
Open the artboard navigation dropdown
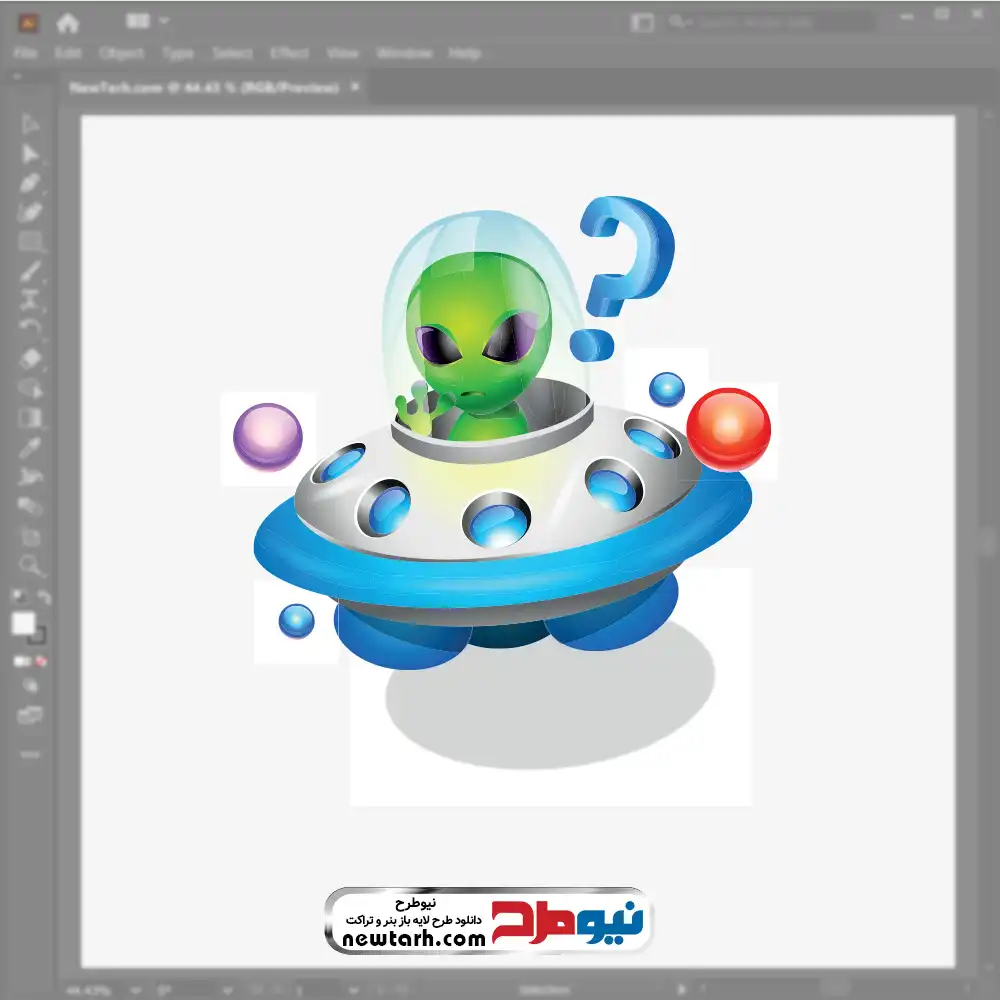coord(354,990)
